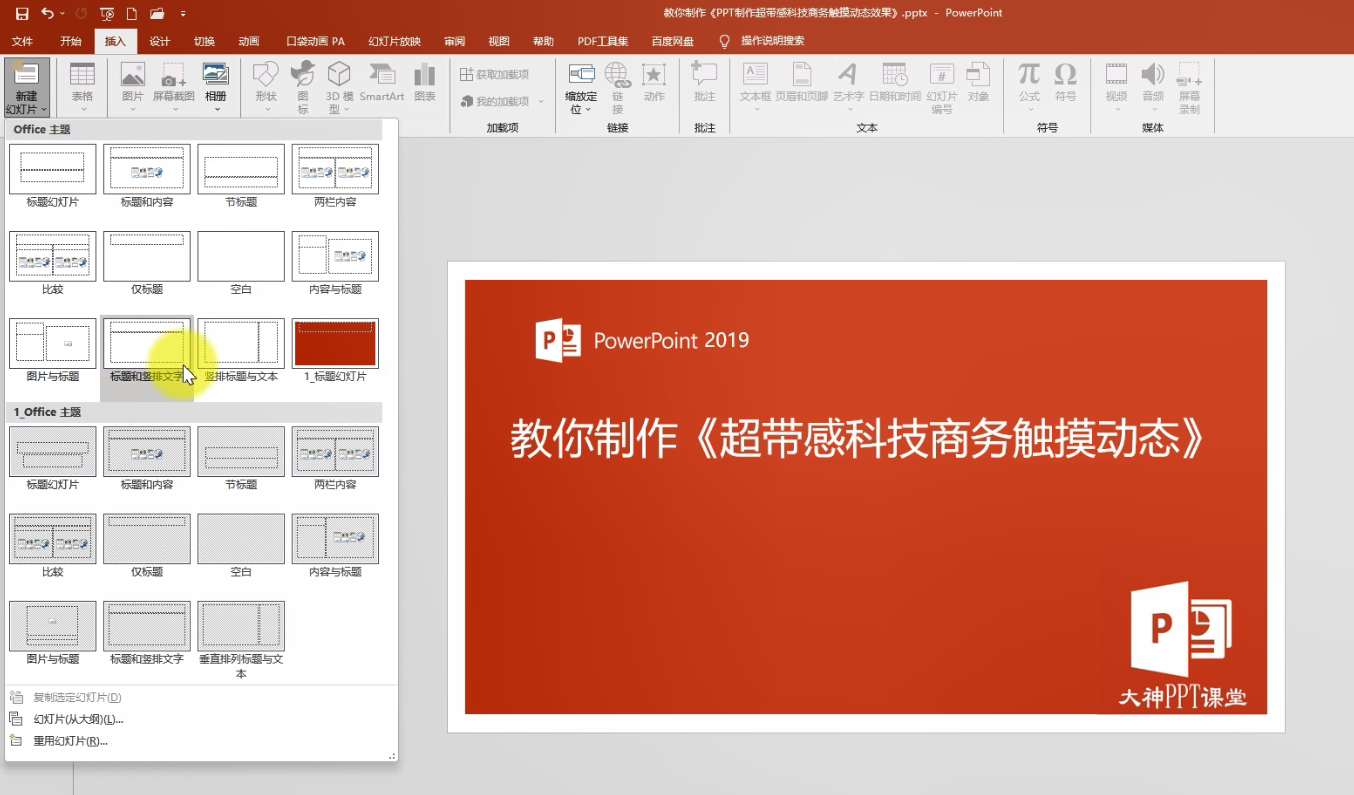This screenshot has width=1354, height=795.
Task: Select Office theme 空白 layout
Action: [x=241, y=264]
